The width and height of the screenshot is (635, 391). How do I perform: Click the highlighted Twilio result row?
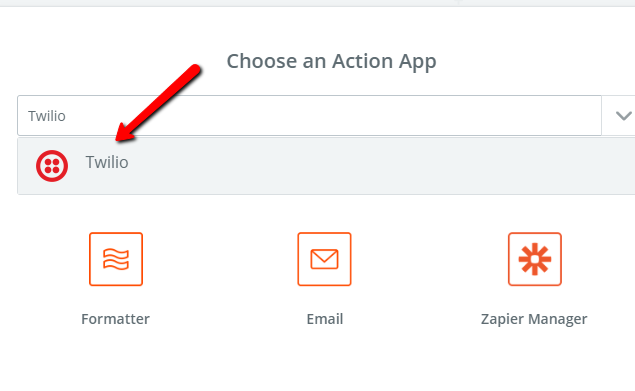tap(326, 166)
